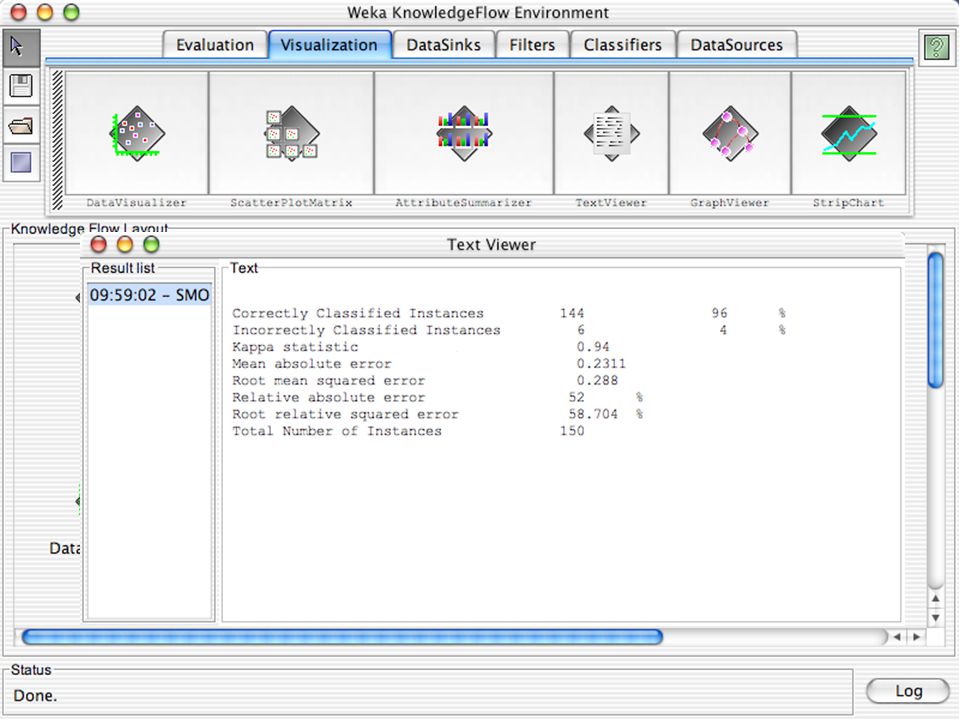
Task: Click the vertical scrollbar thumb of layout
Action: (936, 320)
